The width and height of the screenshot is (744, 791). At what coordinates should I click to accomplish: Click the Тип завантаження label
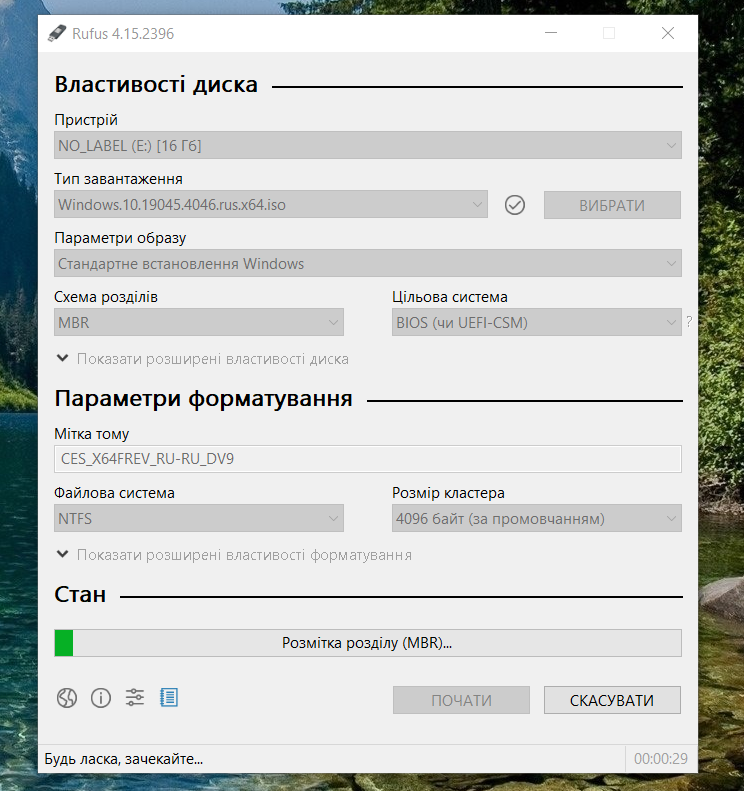click(x=119, y=179)
